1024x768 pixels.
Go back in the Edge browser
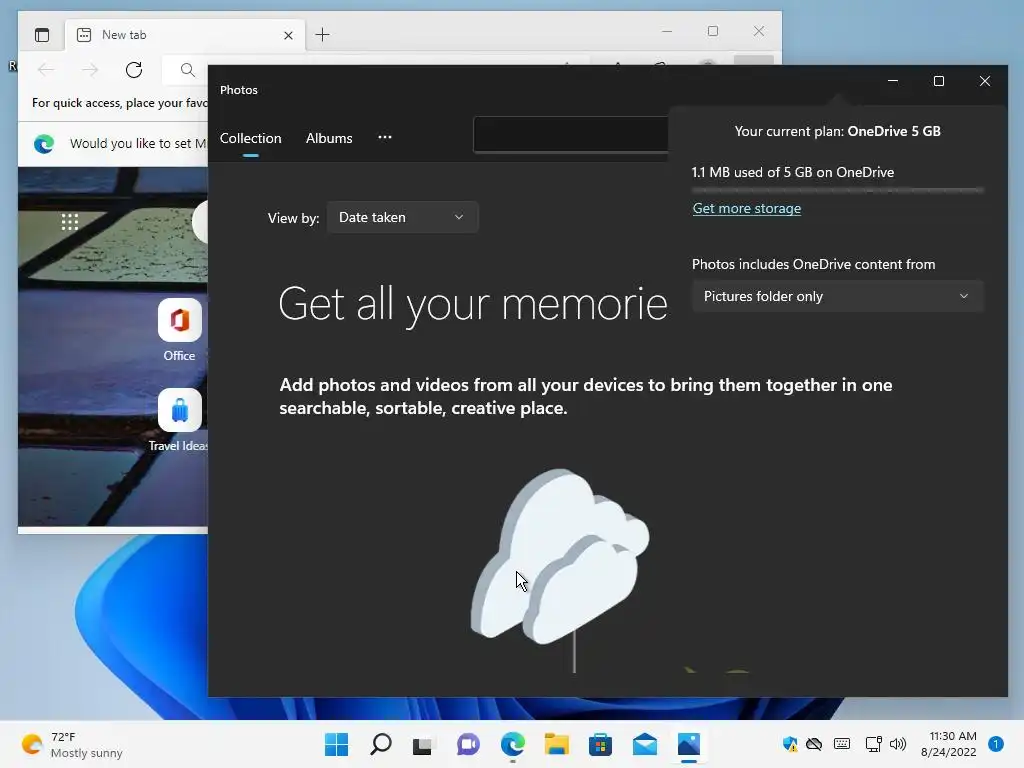(46, 70)
